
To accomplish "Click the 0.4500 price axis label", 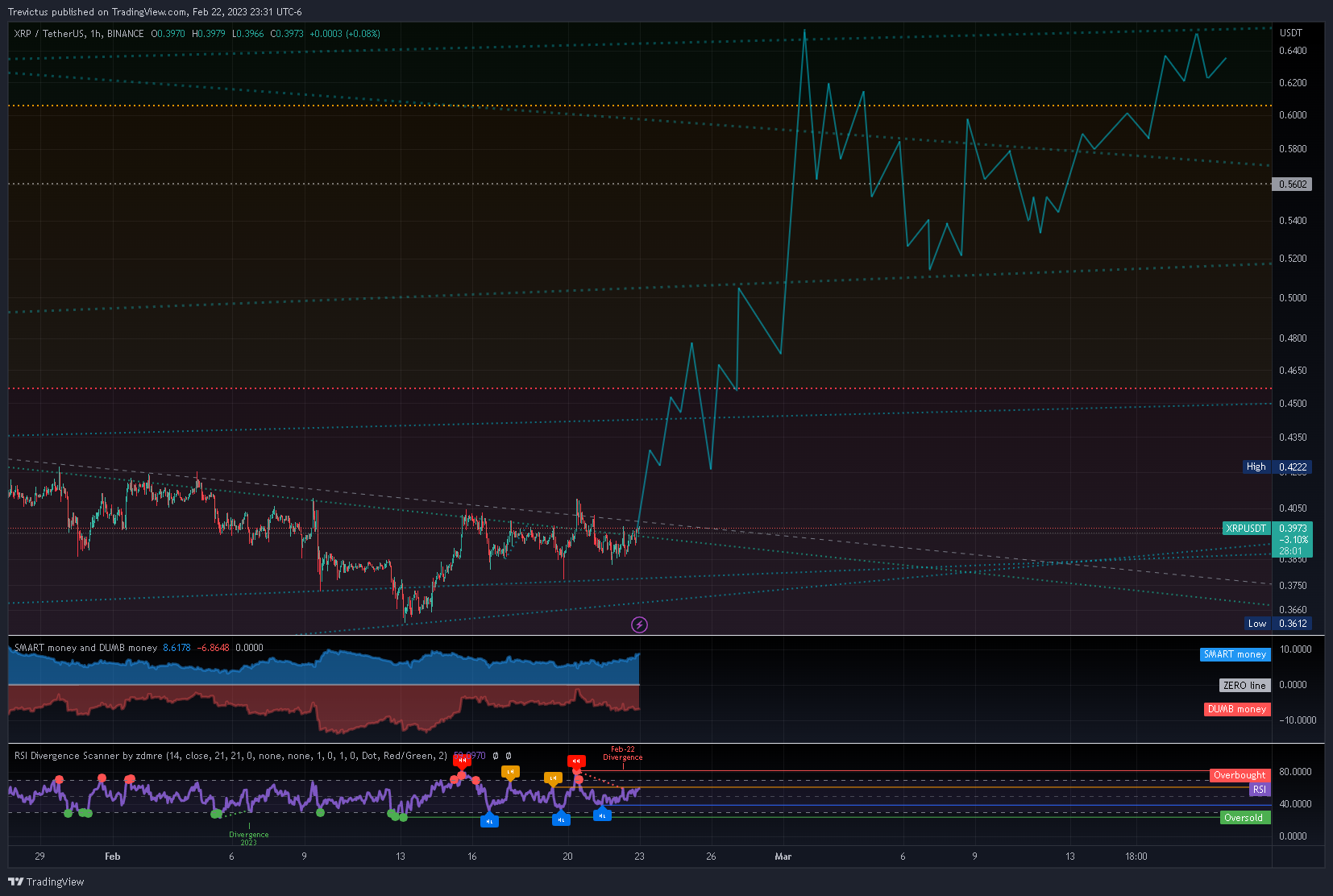I will click(1293, 404).
